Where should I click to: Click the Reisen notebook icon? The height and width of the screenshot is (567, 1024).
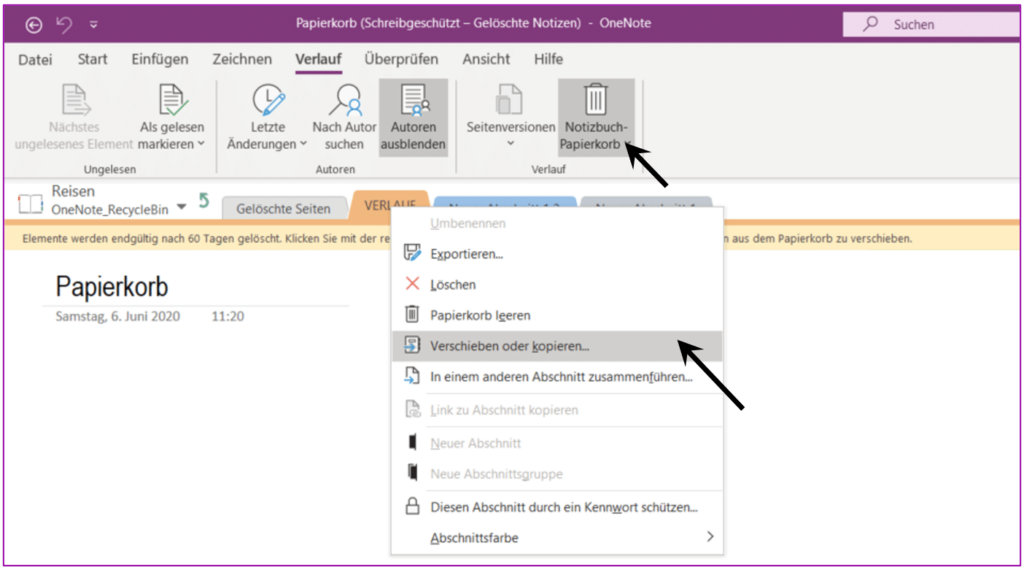(31, 204)
